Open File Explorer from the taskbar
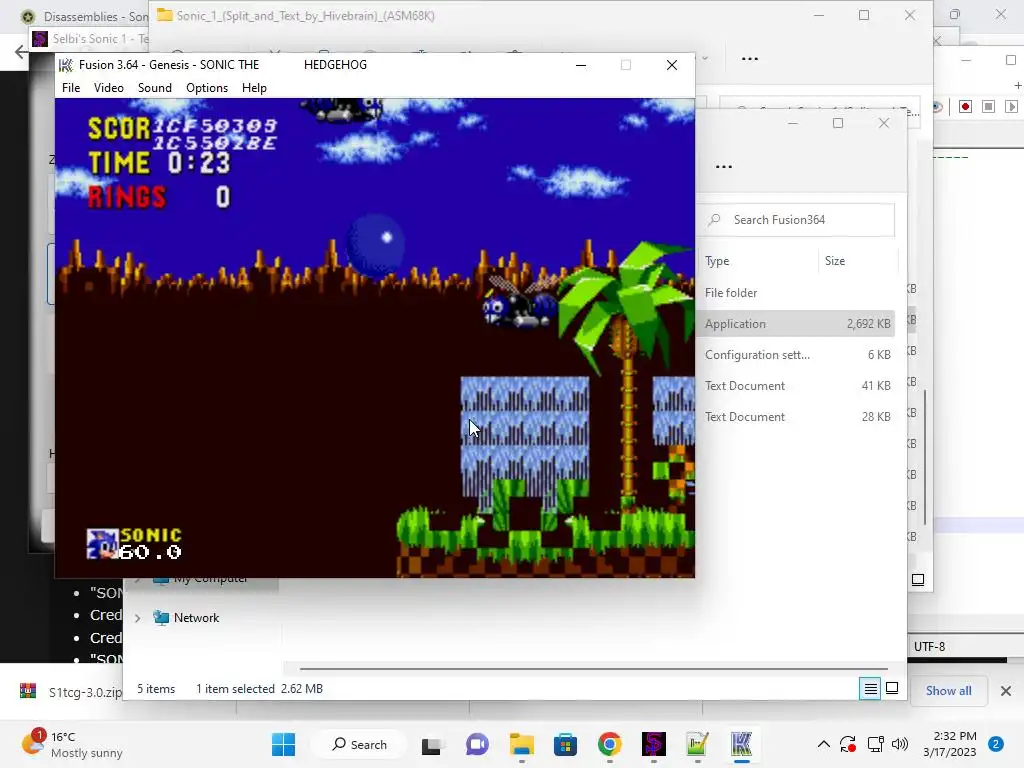This screenshot has height=768, width=1024. click(x=522, y=744)
